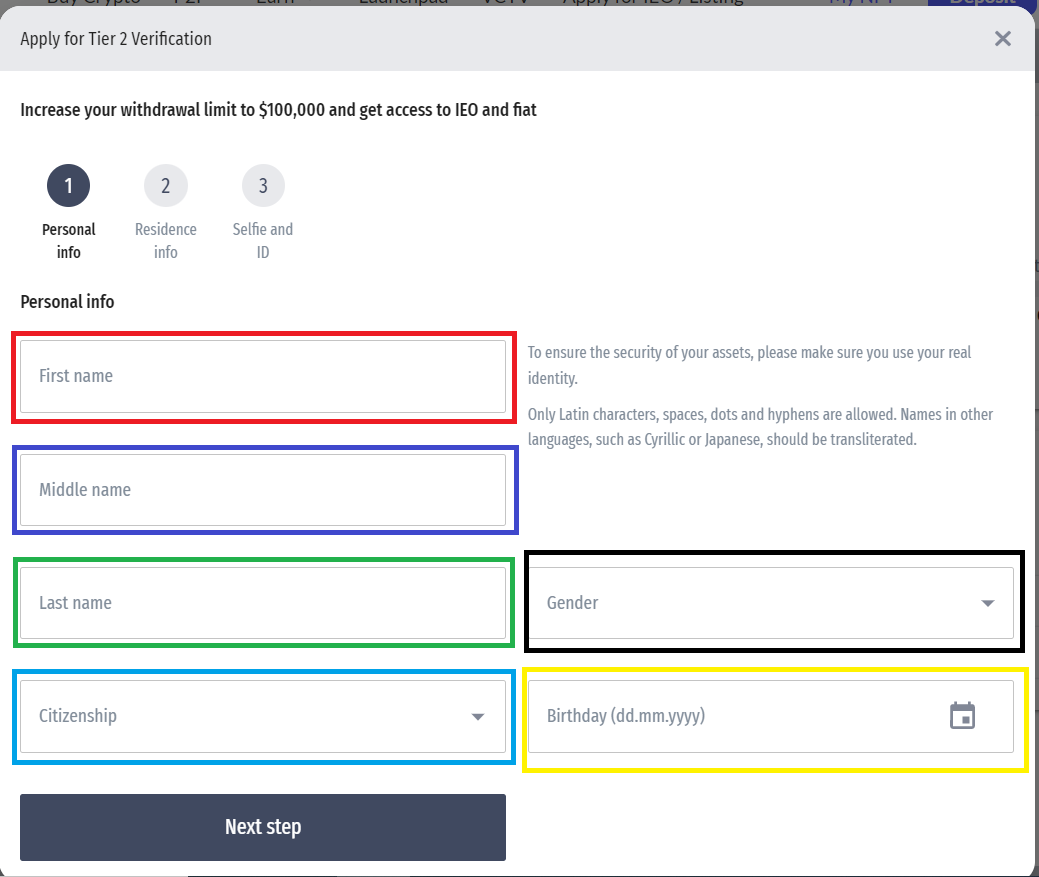This screenshot has height=877, width=1039.
Task: Focus the First name field
Action: (x=262, y=376)
